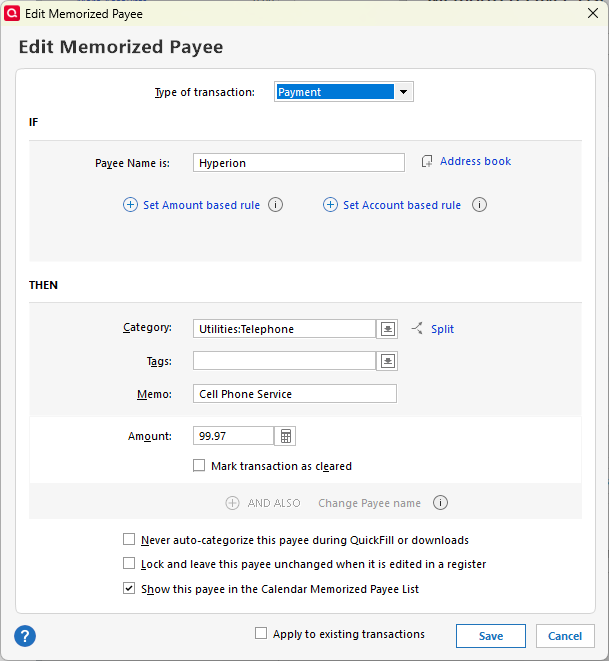Image resolution: width=609 pixels, height=661 pixels.
Task: Enable Mark transaction as cleared
Action: coord(200,466)
